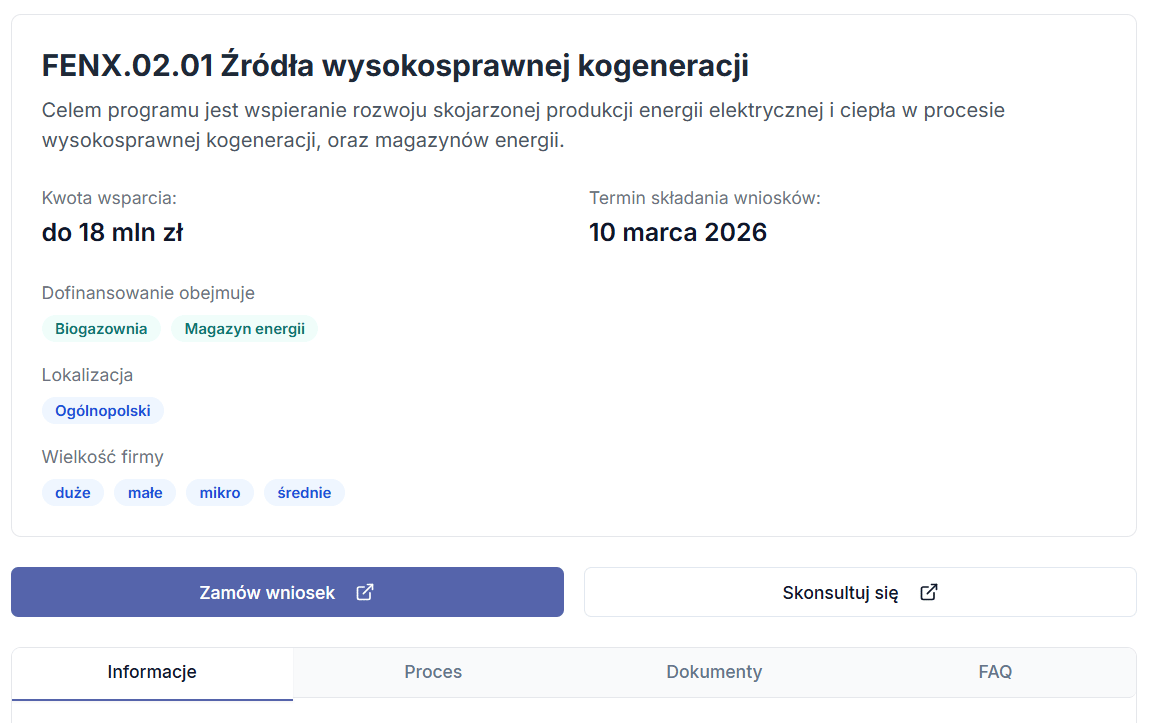
Task: Click the FENX.02.01 program title heading
Action: [x=395, y=66]
